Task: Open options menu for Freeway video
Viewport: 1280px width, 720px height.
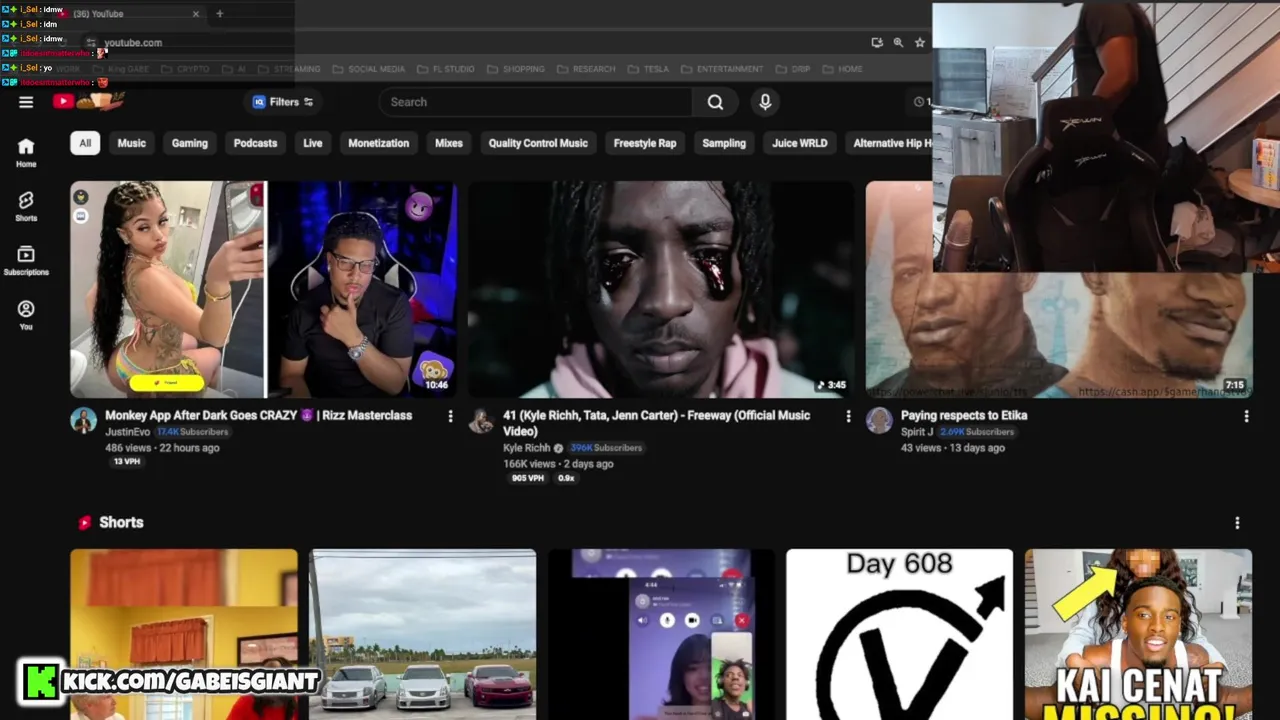Action: pos(848,416)
